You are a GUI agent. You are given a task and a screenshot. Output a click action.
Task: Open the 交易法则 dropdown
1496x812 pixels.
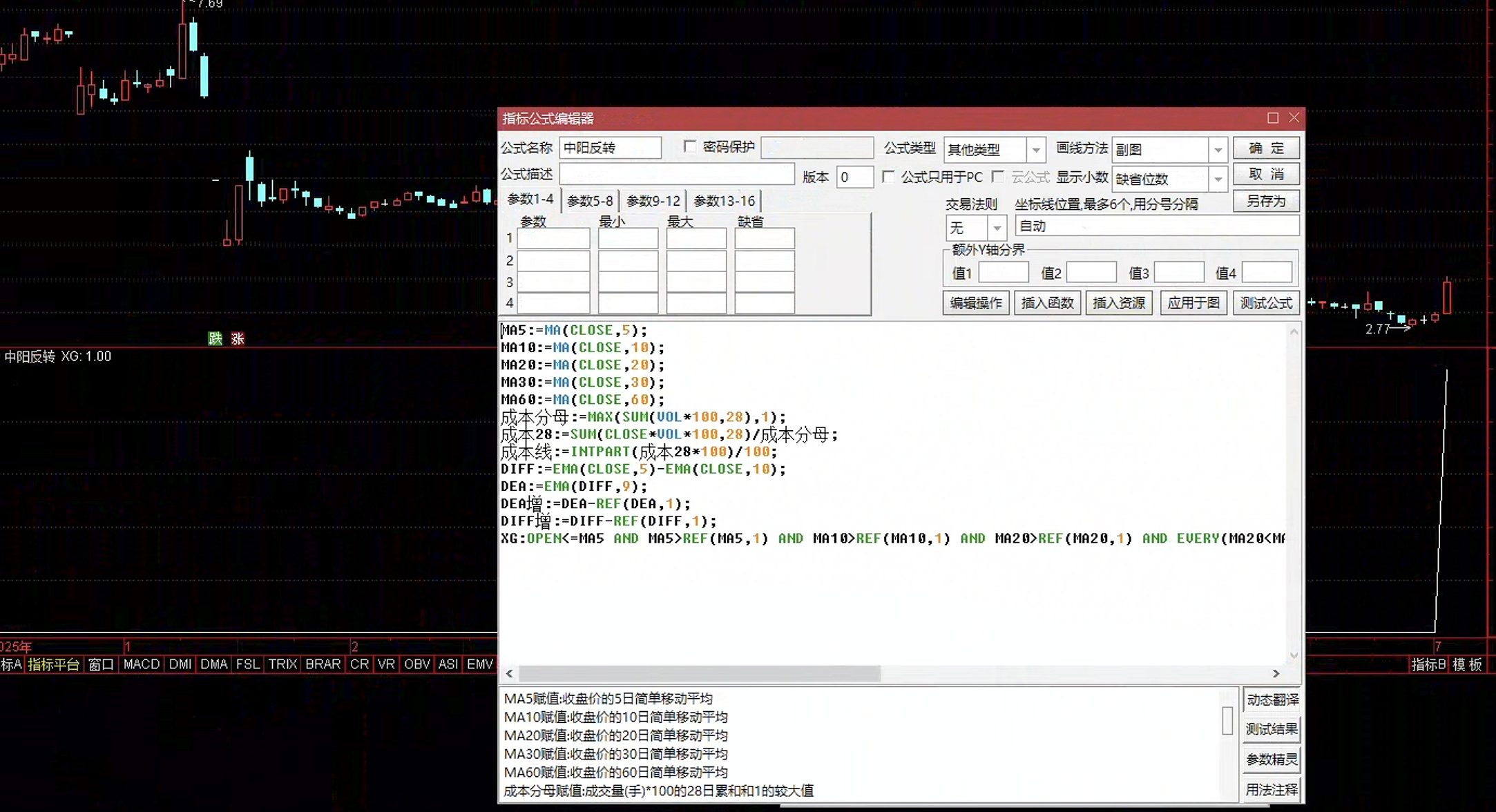pyautogui.click(x=997, y=227)
